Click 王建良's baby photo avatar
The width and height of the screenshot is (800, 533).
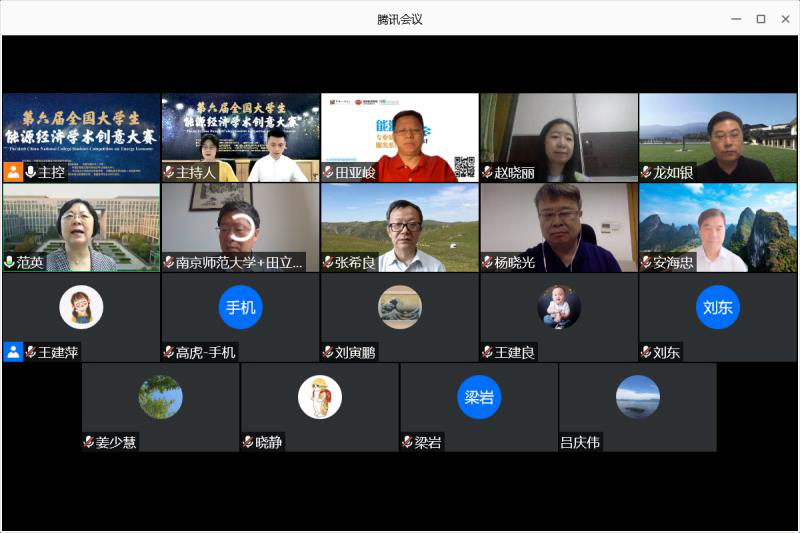point(558,307)
